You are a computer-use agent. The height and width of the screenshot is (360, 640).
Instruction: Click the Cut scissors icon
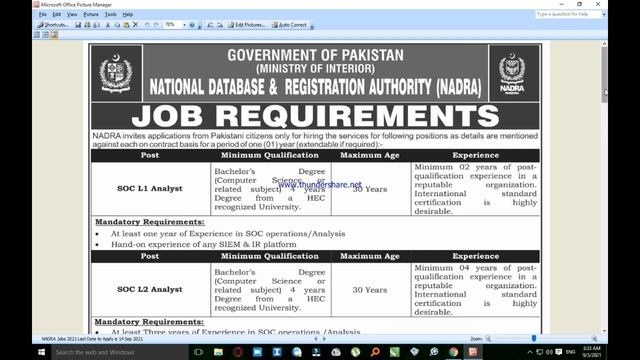[x=108, y=25]
